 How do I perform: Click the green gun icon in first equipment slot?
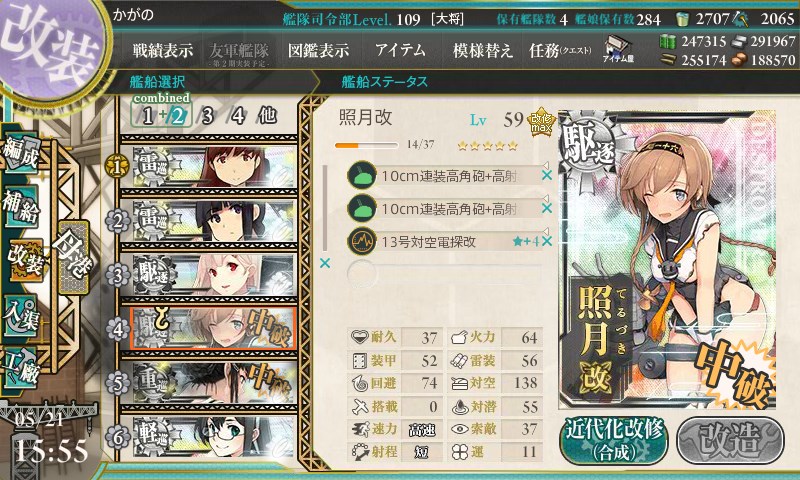[362, 176]
